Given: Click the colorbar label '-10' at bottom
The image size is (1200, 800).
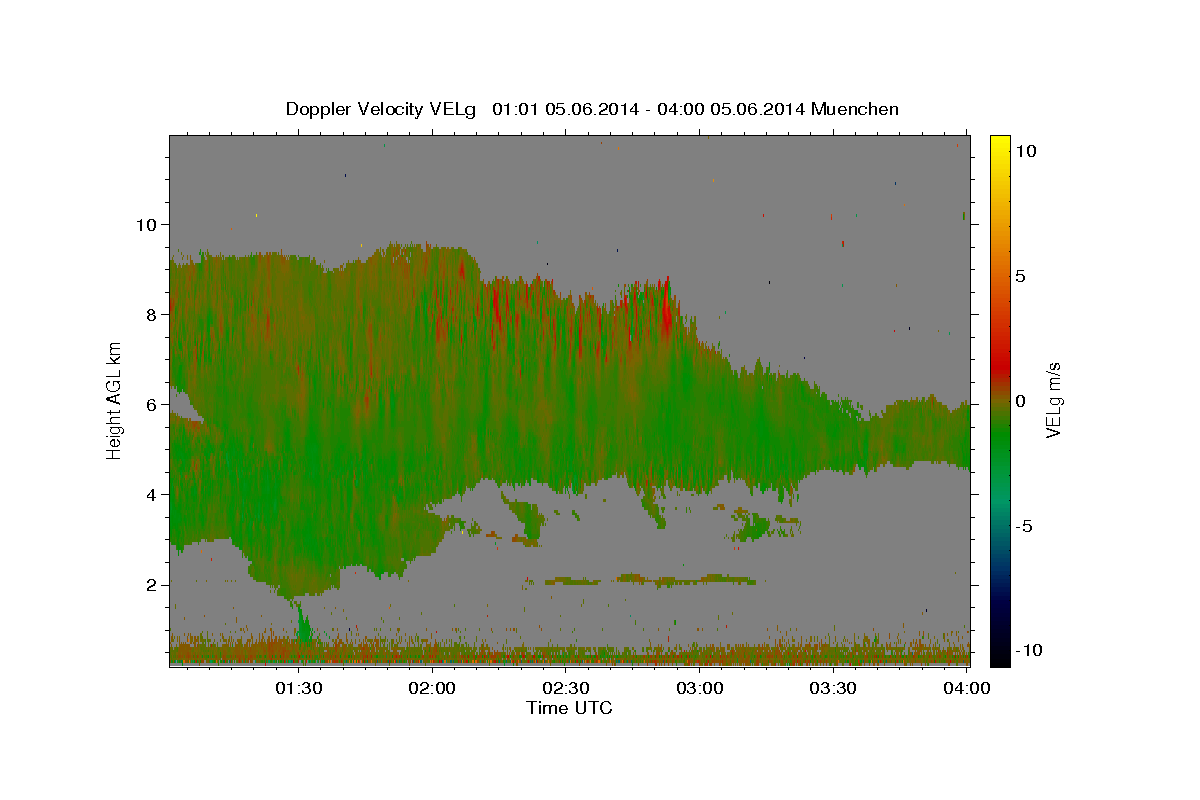Looking at the screenshot, I should (1028, 650).
